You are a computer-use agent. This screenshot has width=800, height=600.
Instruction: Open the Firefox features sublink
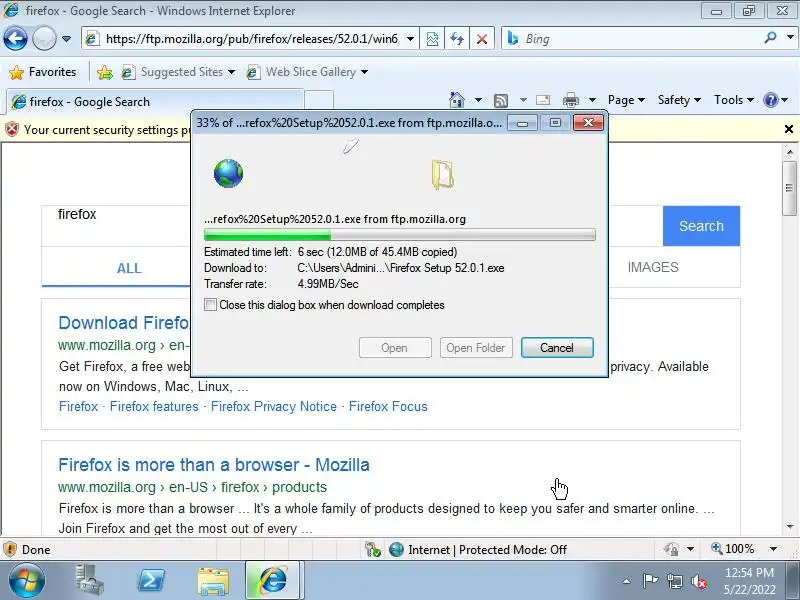pos(154,407)
